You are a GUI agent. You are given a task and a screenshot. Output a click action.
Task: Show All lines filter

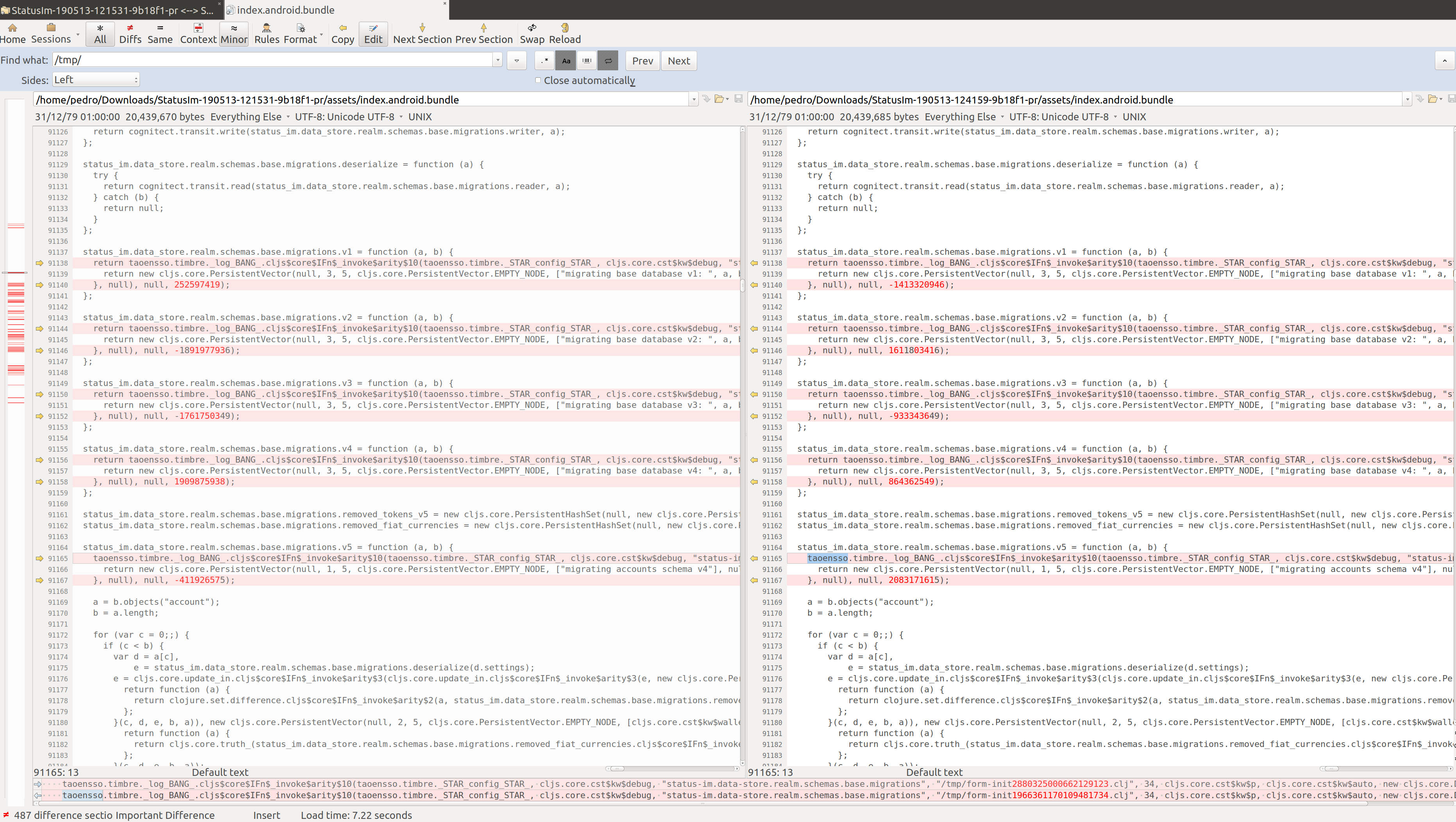(x=100, y=34)
